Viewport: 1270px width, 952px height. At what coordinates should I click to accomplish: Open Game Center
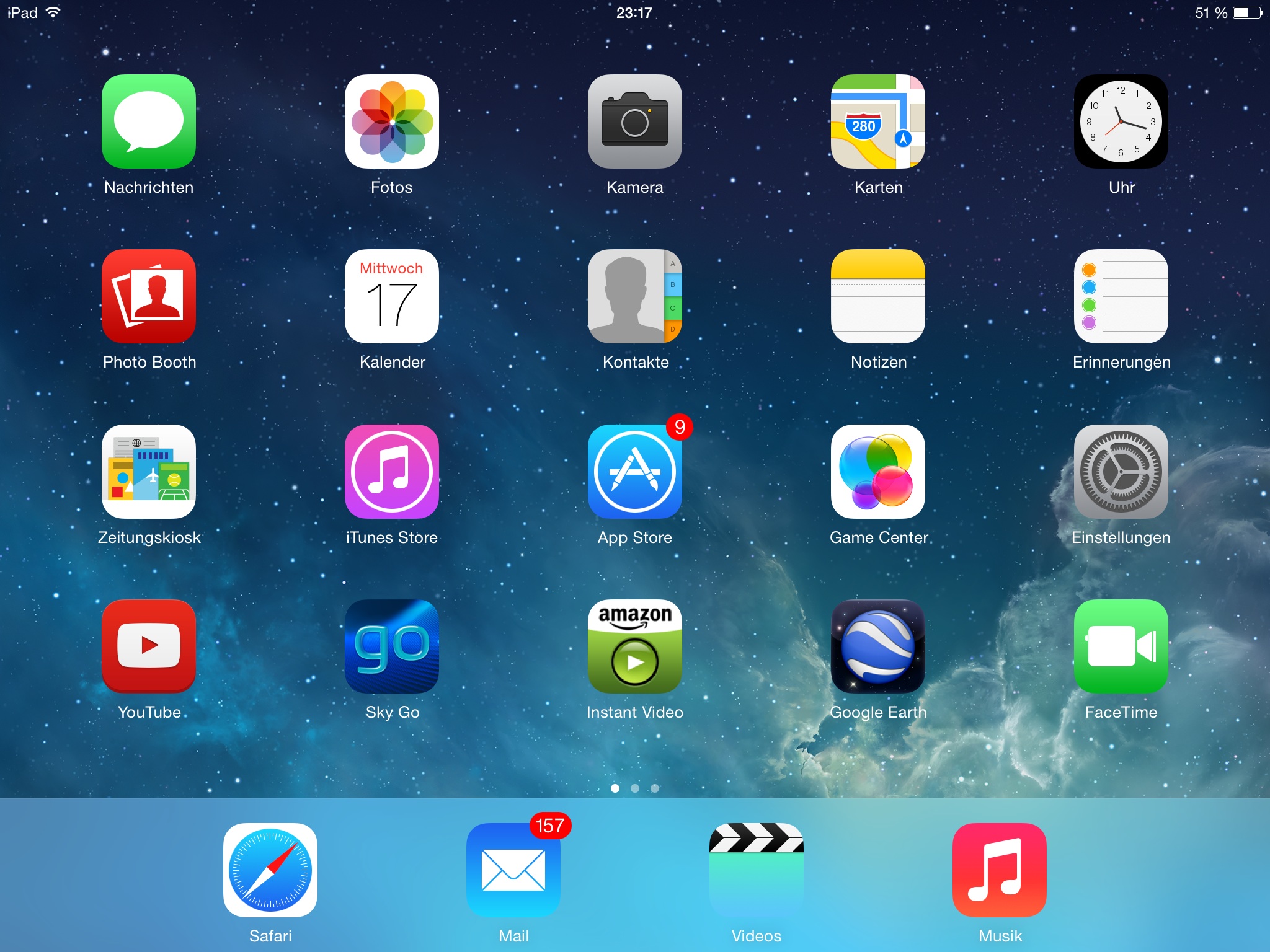pyautogui.click(x=878, y=472)
